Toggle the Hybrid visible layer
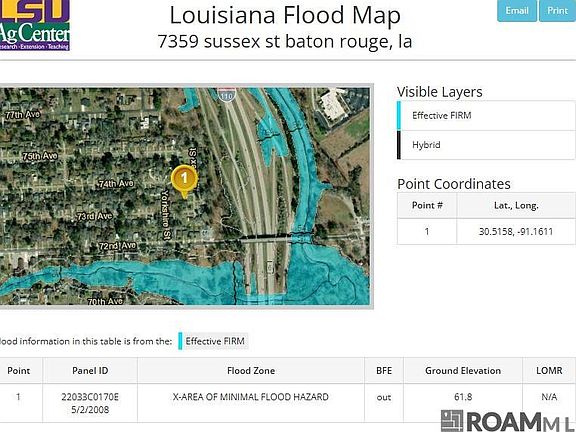The width and height of the screenshot is (576, 432). (x=486, y=145)
